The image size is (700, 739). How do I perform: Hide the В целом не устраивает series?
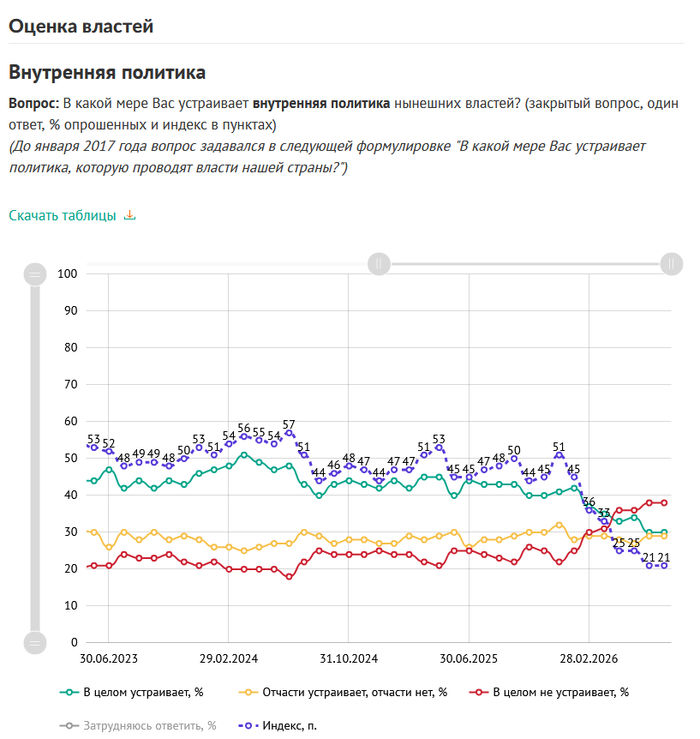coord(549,692)
